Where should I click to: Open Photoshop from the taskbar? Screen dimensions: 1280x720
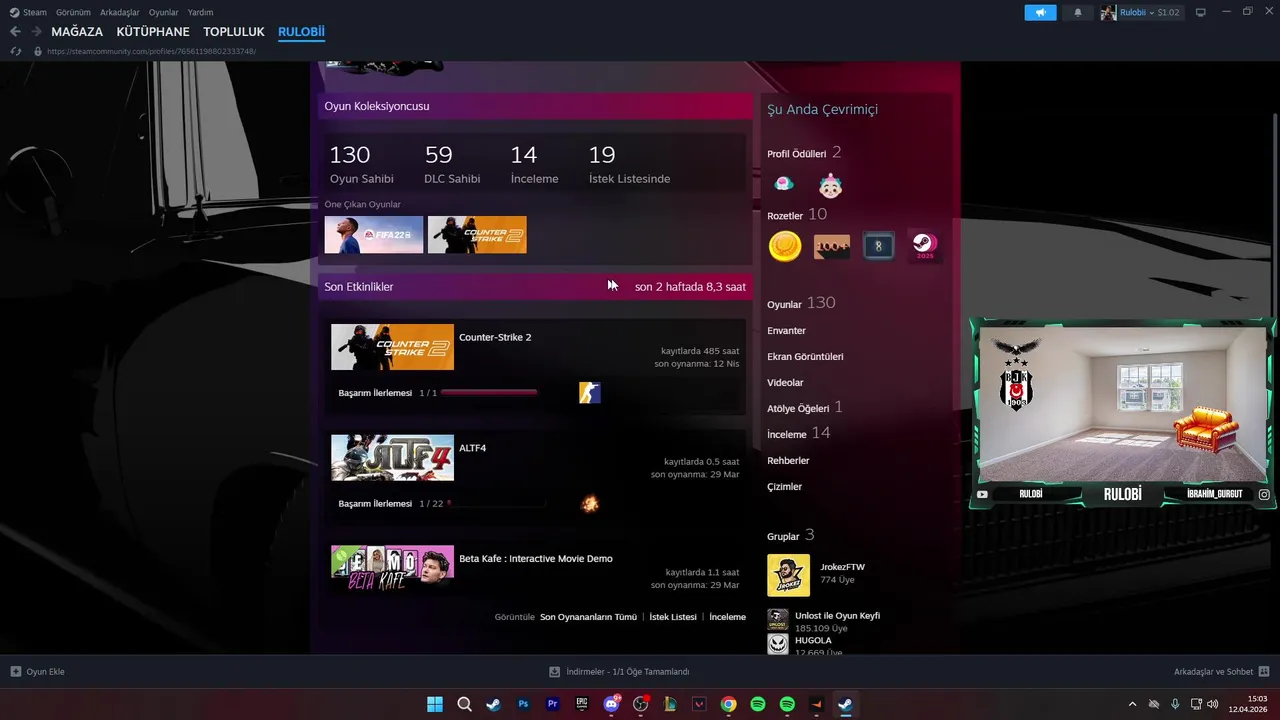tap(523, 704)
